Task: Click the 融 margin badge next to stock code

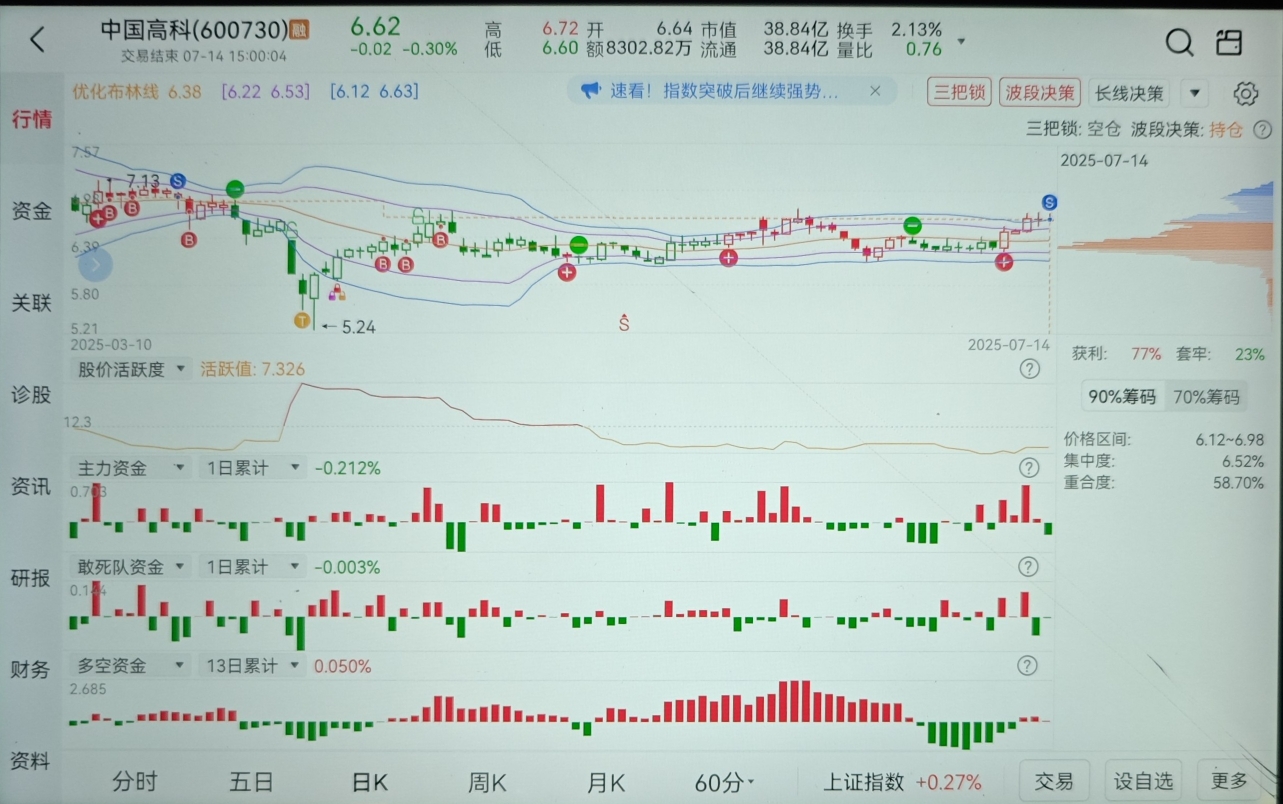Action: [x=299, y=29]
